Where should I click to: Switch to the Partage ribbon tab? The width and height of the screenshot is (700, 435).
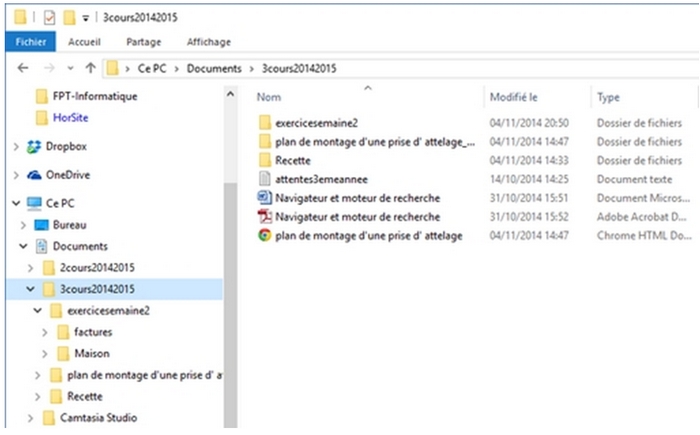tap(144, 42)
